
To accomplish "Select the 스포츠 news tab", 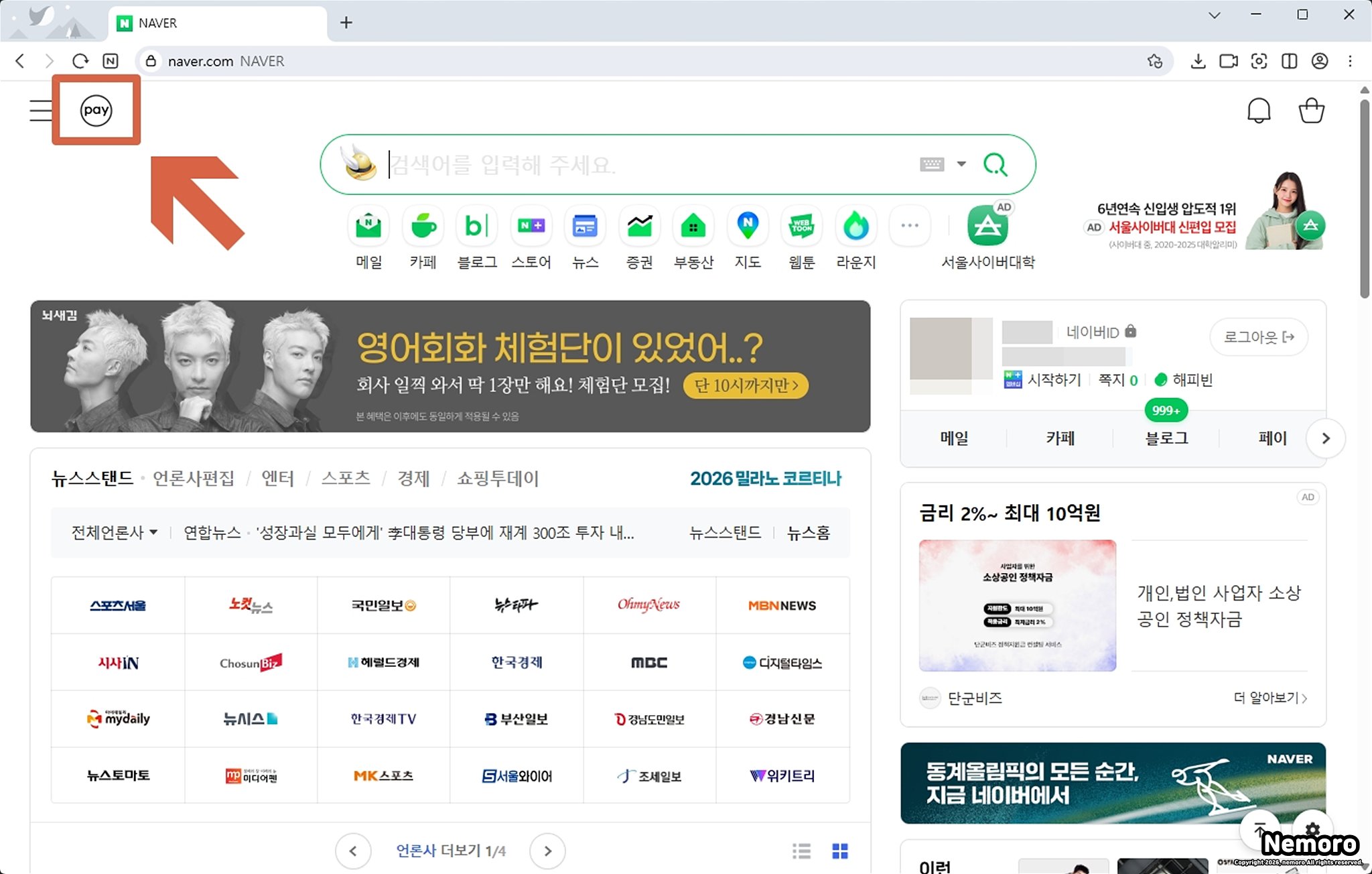I will pyautogui.click(x=346, y=479).
